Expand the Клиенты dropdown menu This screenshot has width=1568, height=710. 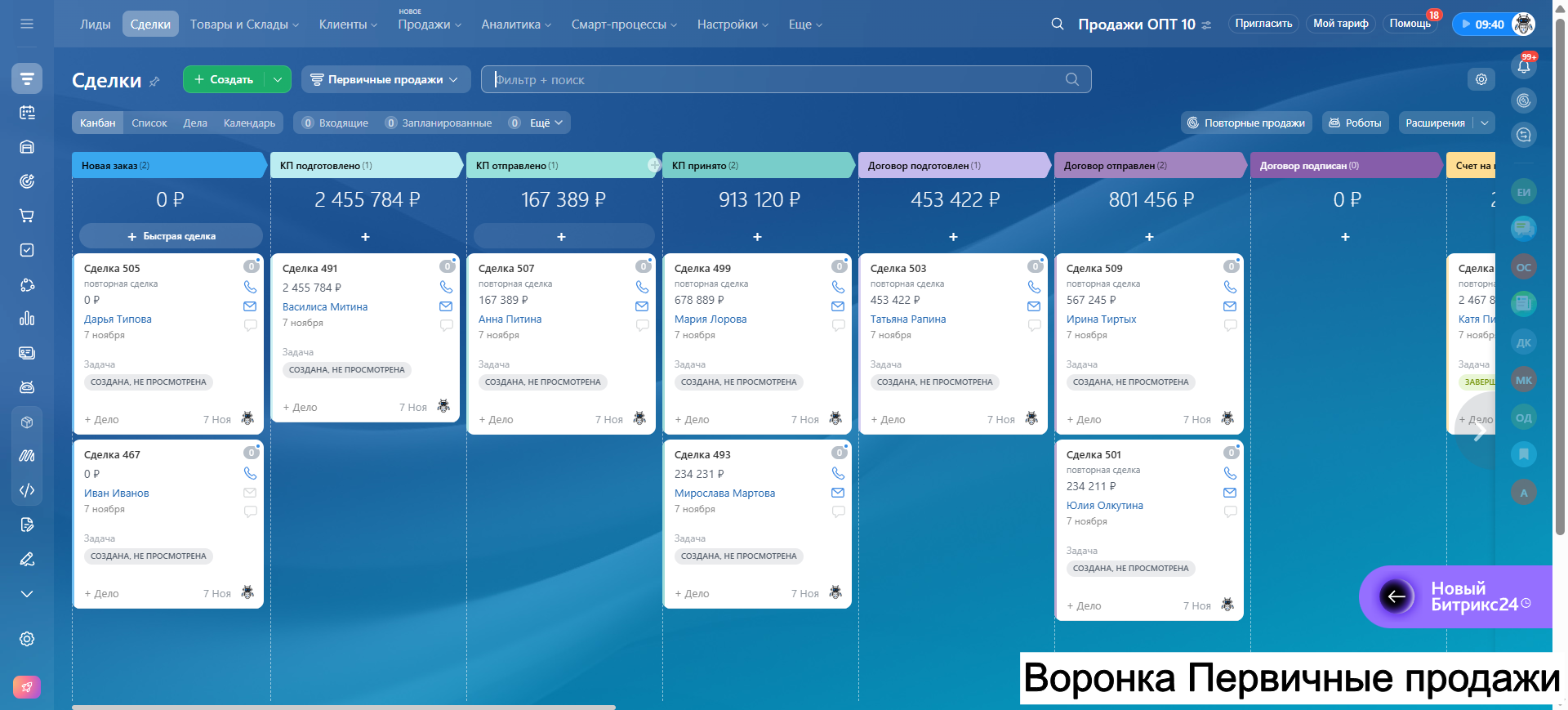pyautogui.click(x=348, y=25)
